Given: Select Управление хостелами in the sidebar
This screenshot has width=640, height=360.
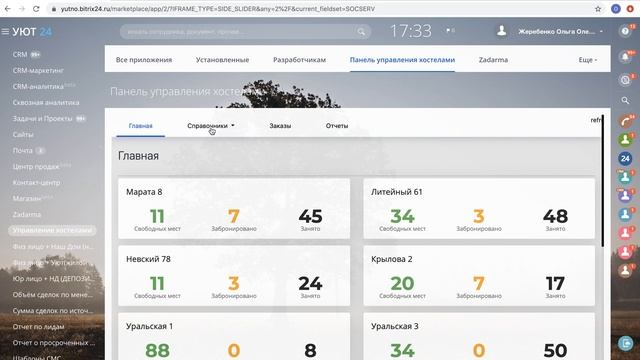Looking at the screenshot, I should point(52,230).
